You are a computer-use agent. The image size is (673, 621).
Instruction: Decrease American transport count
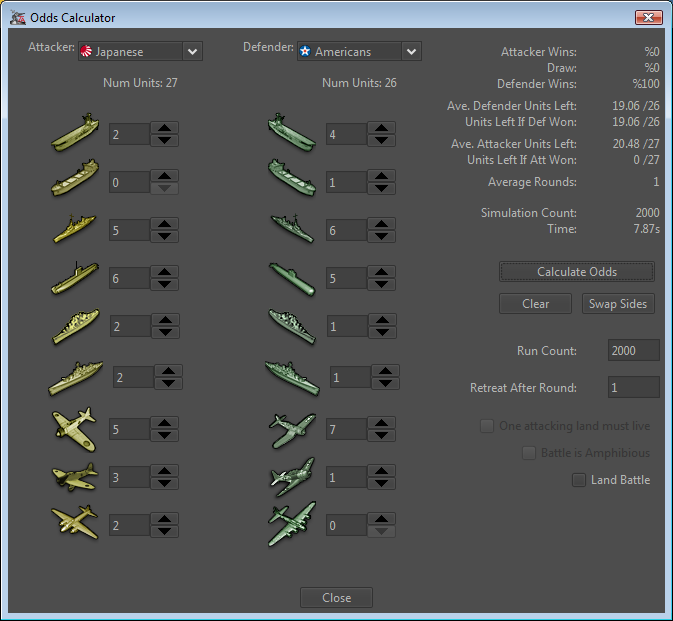(382, 188)
